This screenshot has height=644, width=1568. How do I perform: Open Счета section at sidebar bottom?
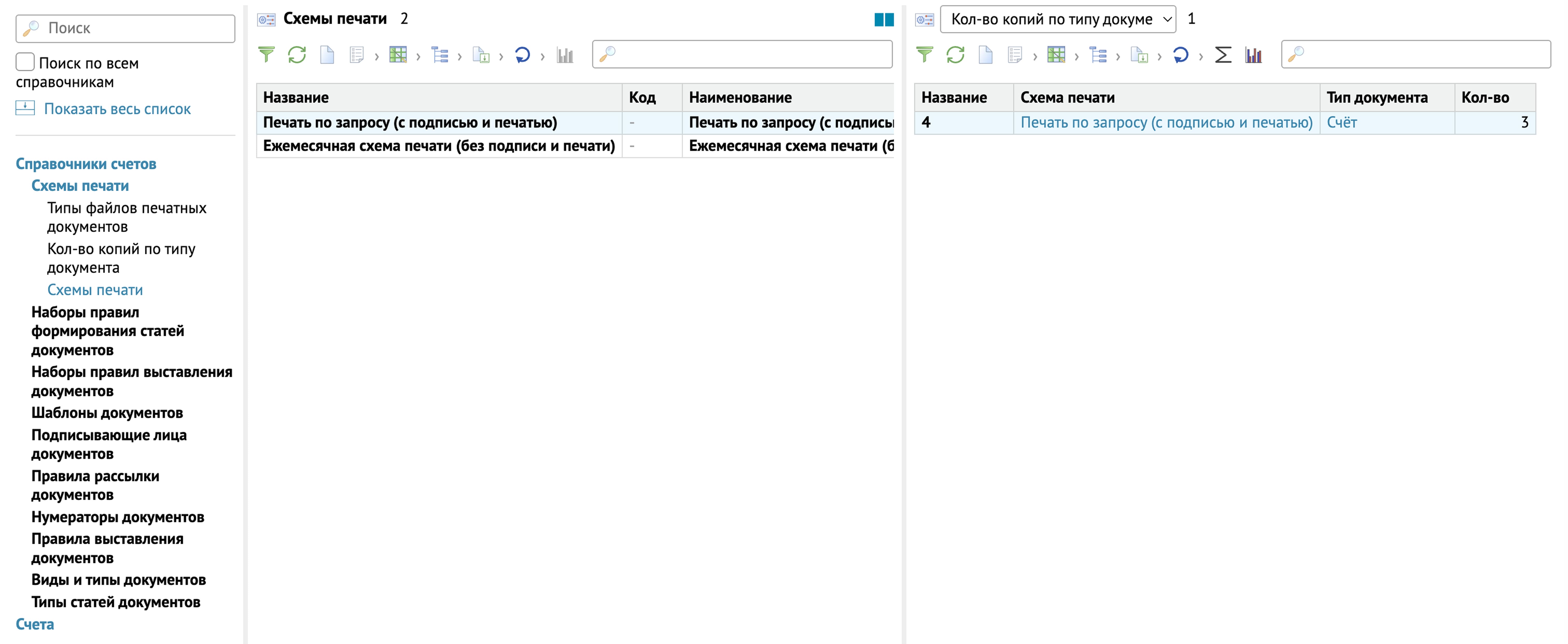point(35,624)
